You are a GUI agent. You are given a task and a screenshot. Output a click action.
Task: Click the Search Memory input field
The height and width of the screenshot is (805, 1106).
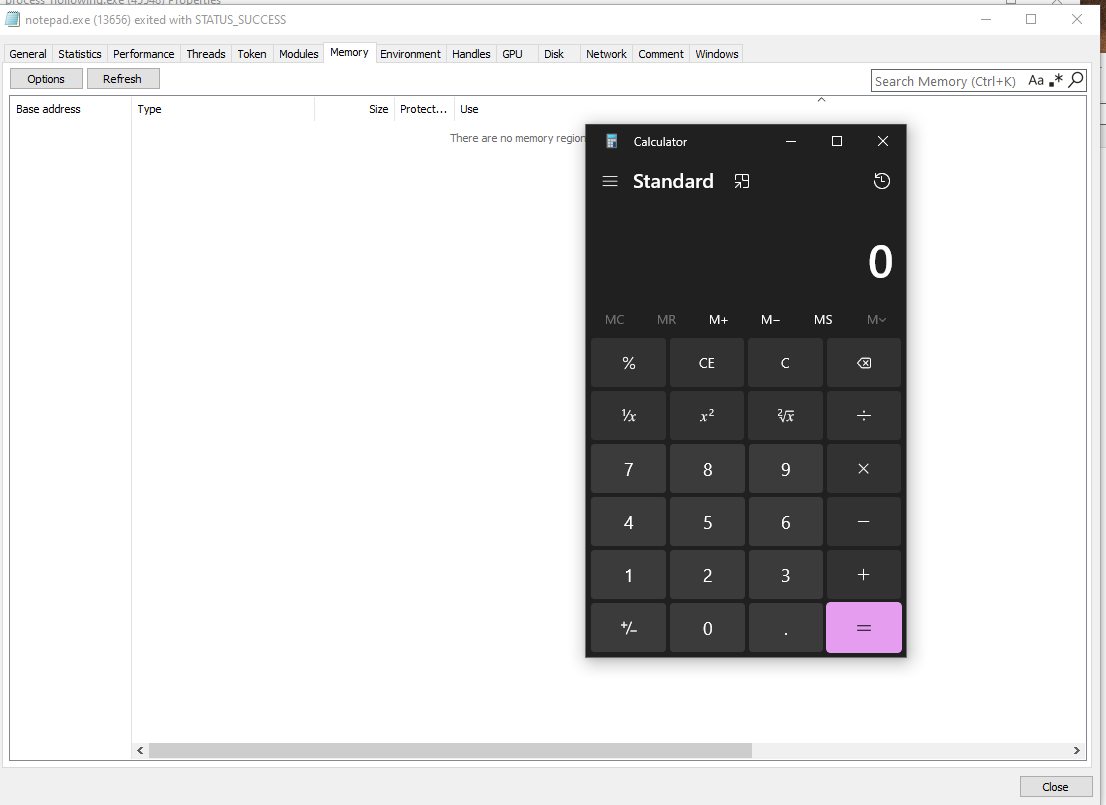coord(947,81)
